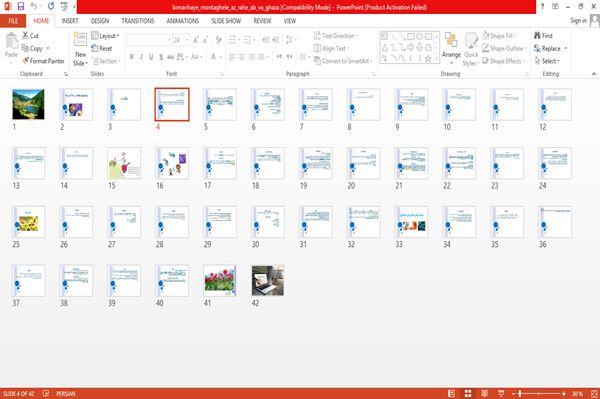
Task: Open font color picker A button
Action: pos(213,57)
